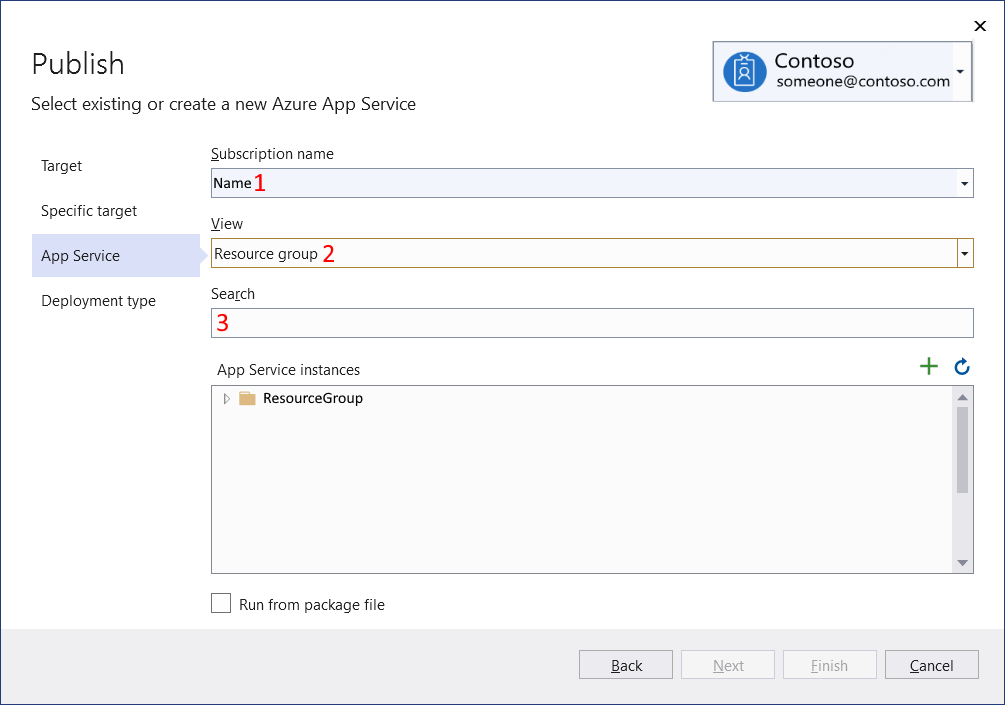Image resolution: width=1005 pixels, height=705 pixels.
Task: Refresh the App Service instances list
Action: 961,366
